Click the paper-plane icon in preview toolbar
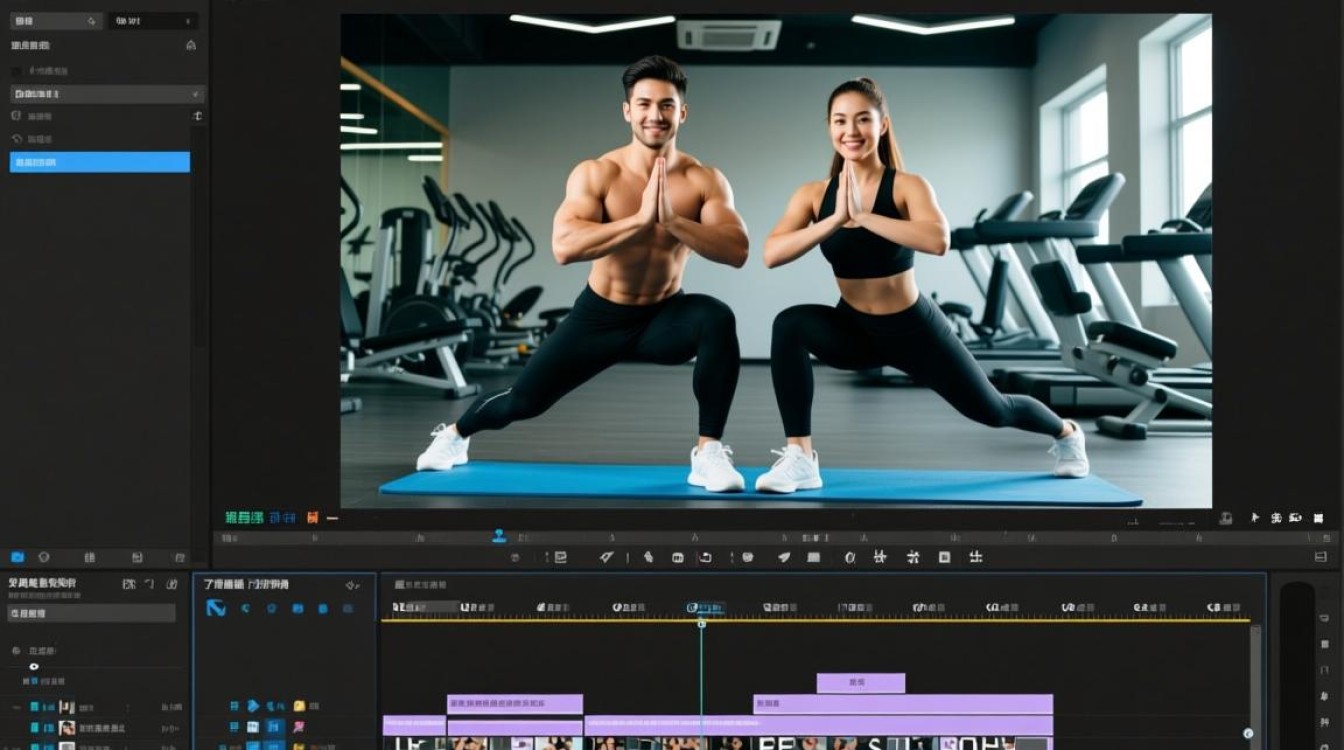 785,557
